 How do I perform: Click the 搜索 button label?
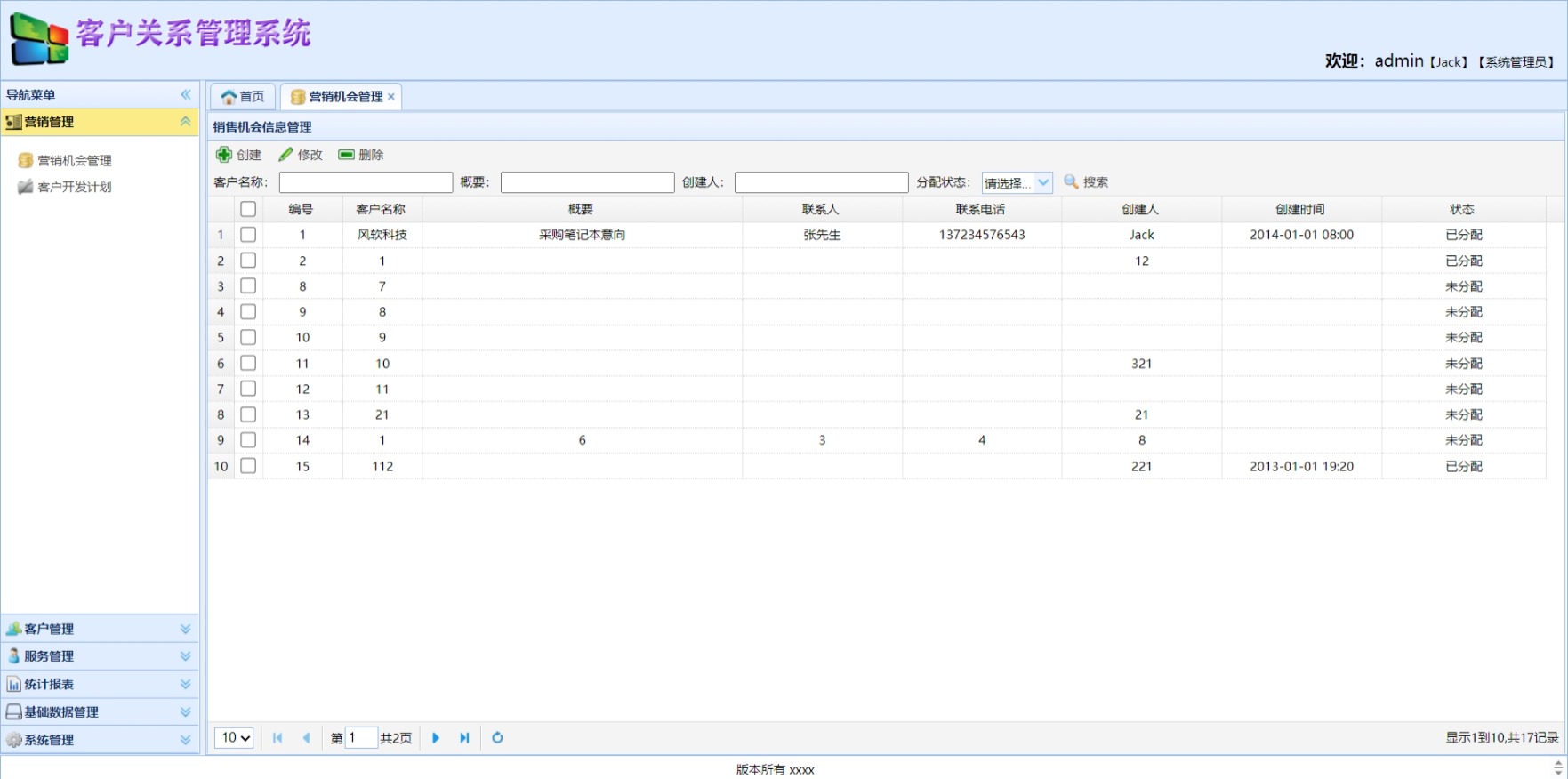pyautogui.click(x=1096, y=182)
